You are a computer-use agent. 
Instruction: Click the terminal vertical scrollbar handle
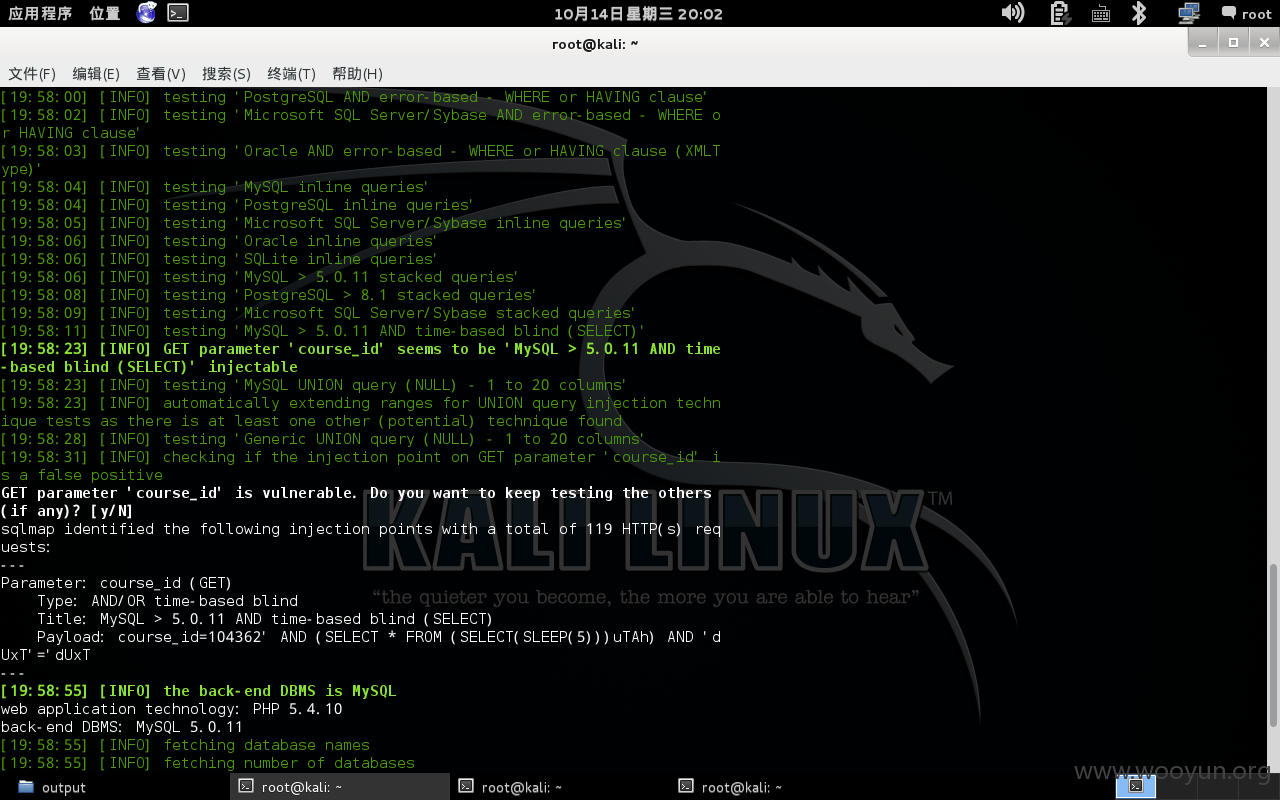1274,646
